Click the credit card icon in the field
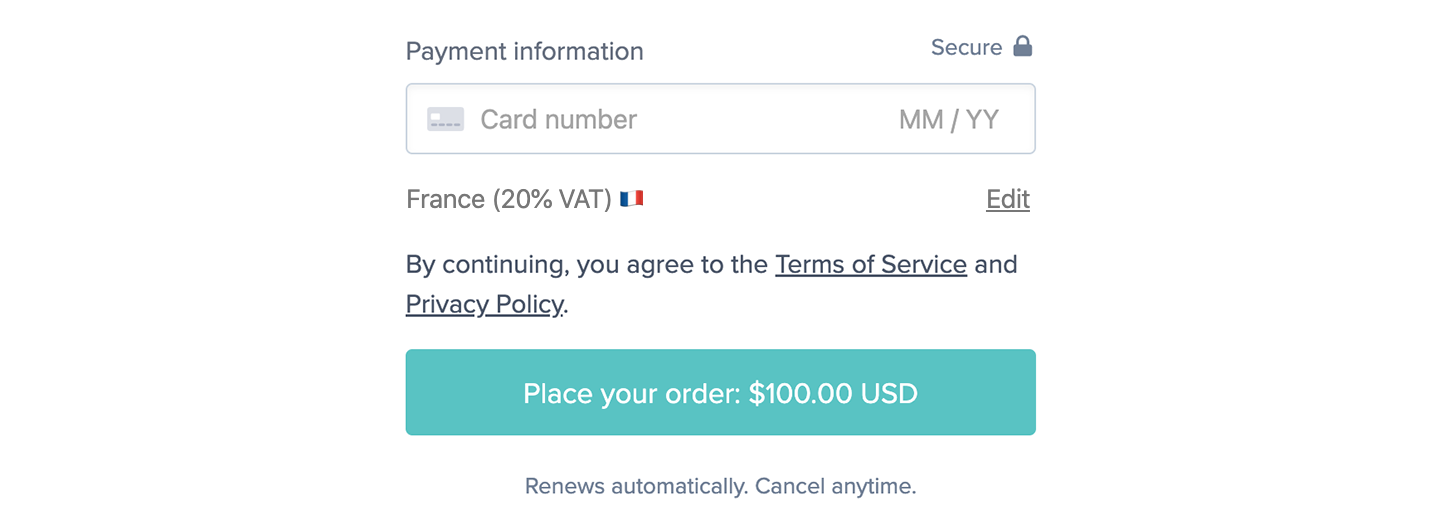Image resolution: width=1440 pixels, height=530 pixels. (x=445, y=119)
